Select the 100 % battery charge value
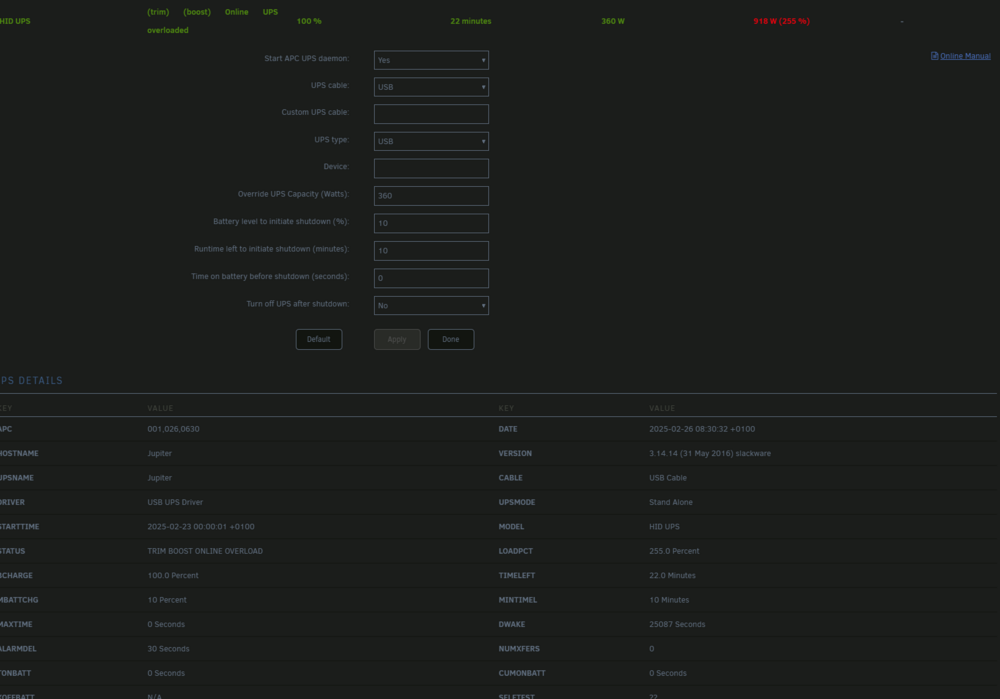Screen dimensions: 1000x699 309,21
